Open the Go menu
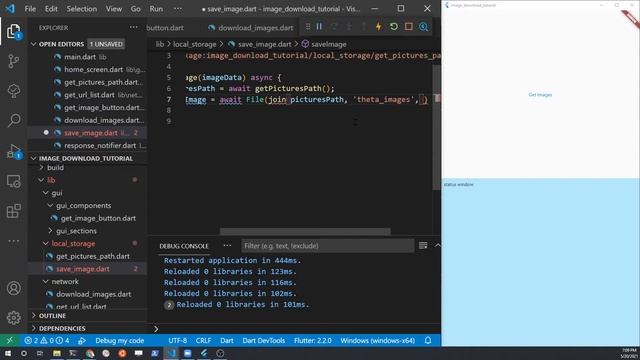The image size is (640, 360). click(x=136, y=9)
